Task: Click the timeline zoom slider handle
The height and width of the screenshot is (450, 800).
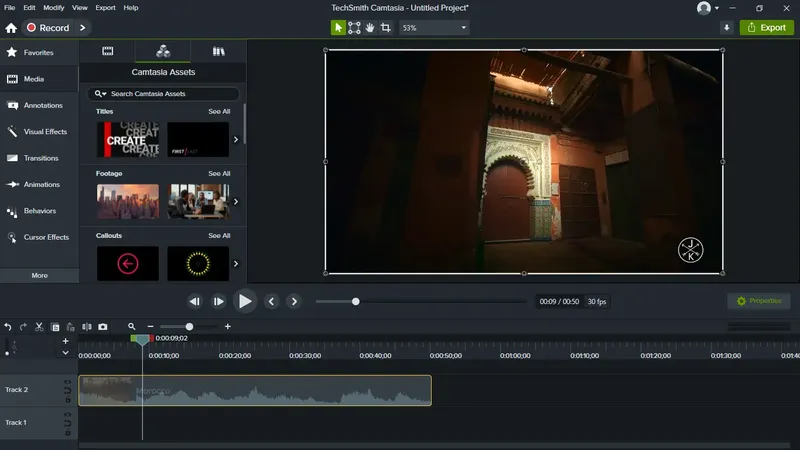Action: pos(189,327)
